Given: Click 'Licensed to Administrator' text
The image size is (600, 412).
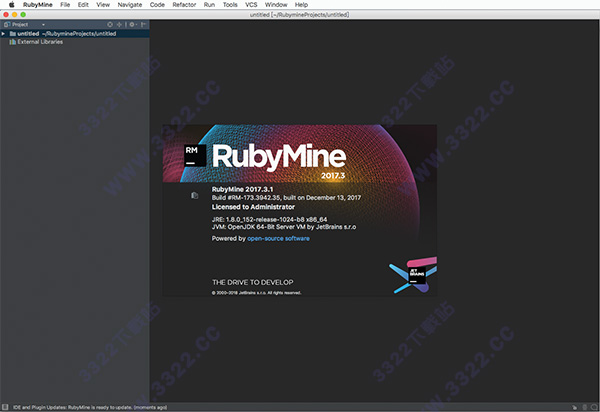Looking at the screenshot, I should [x=253, y=207].
